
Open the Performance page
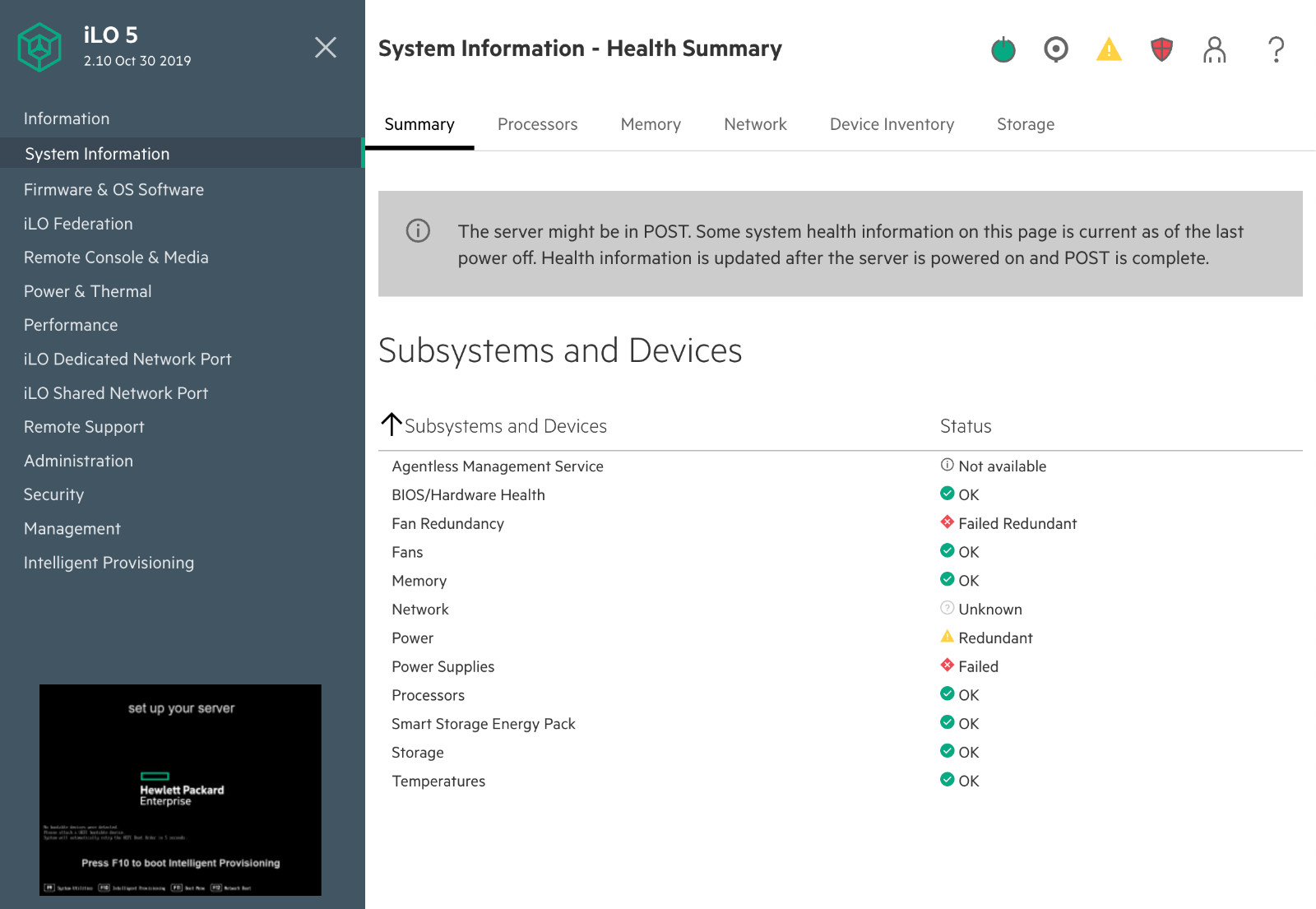[x=71, y=325]
